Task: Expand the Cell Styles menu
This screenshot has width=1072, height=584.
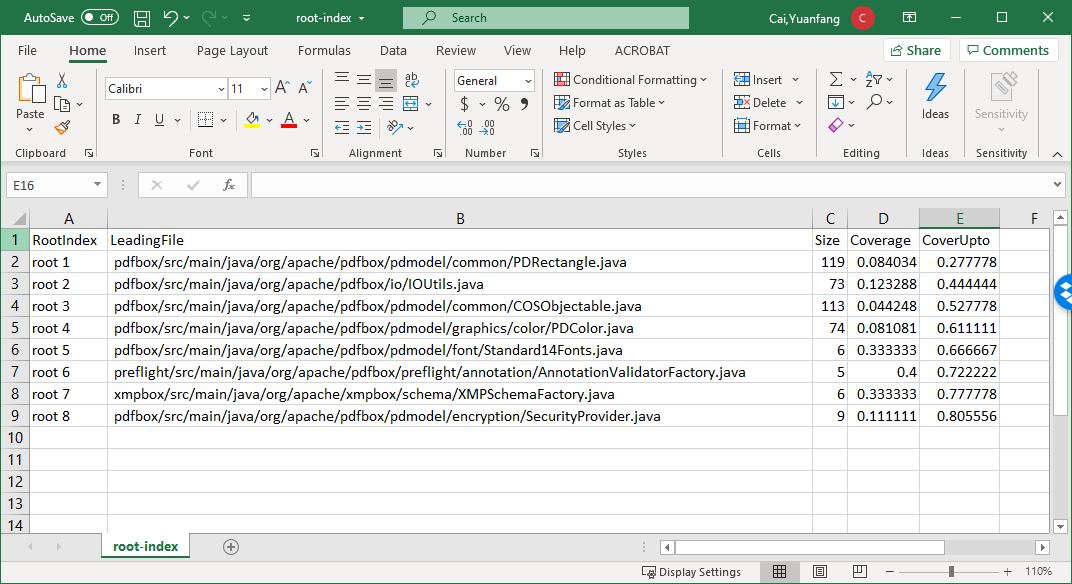Action: [x=594, y=126]
